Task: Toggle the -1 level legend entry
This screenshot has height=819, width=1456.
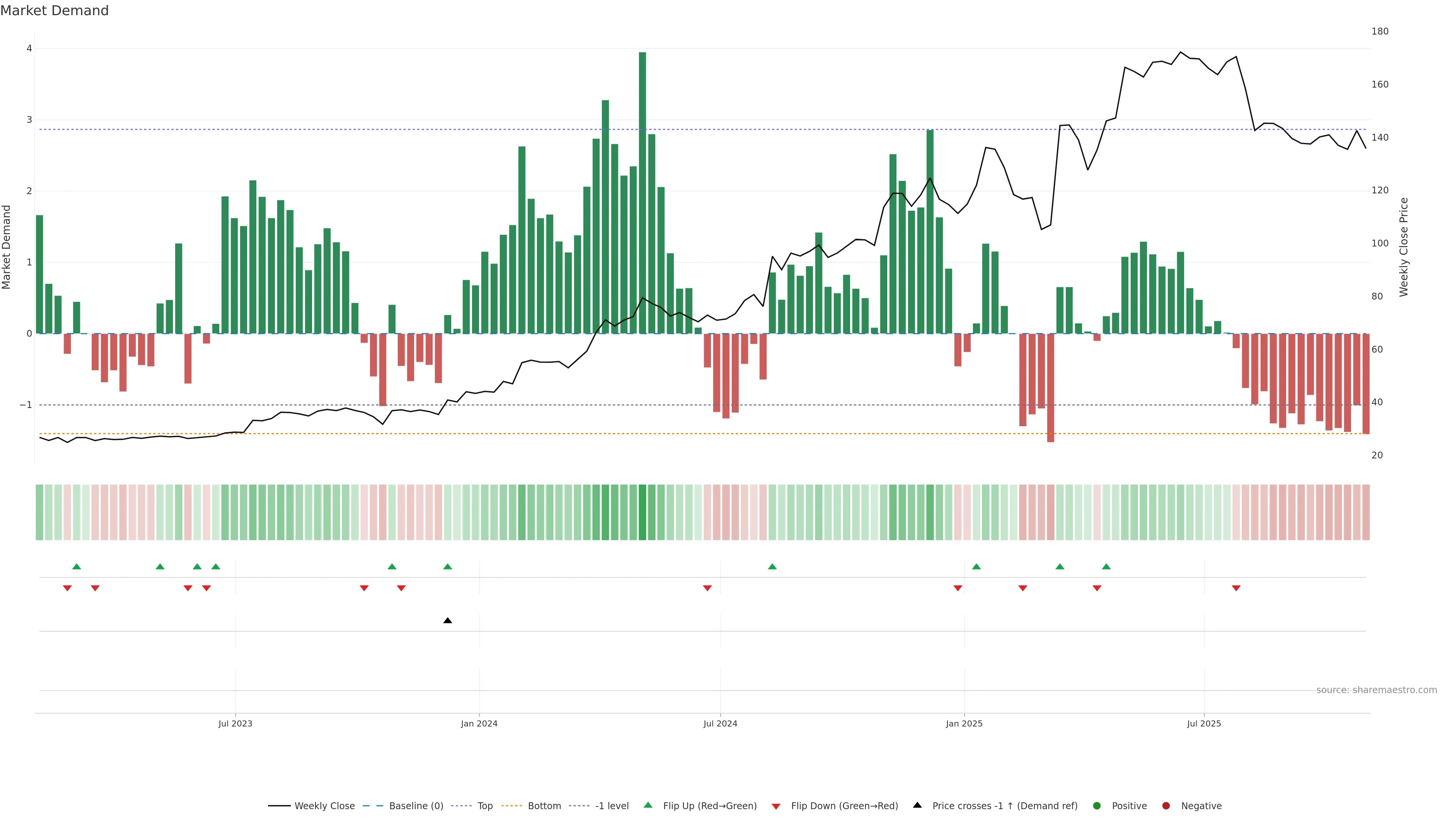Action: point(612,805)
